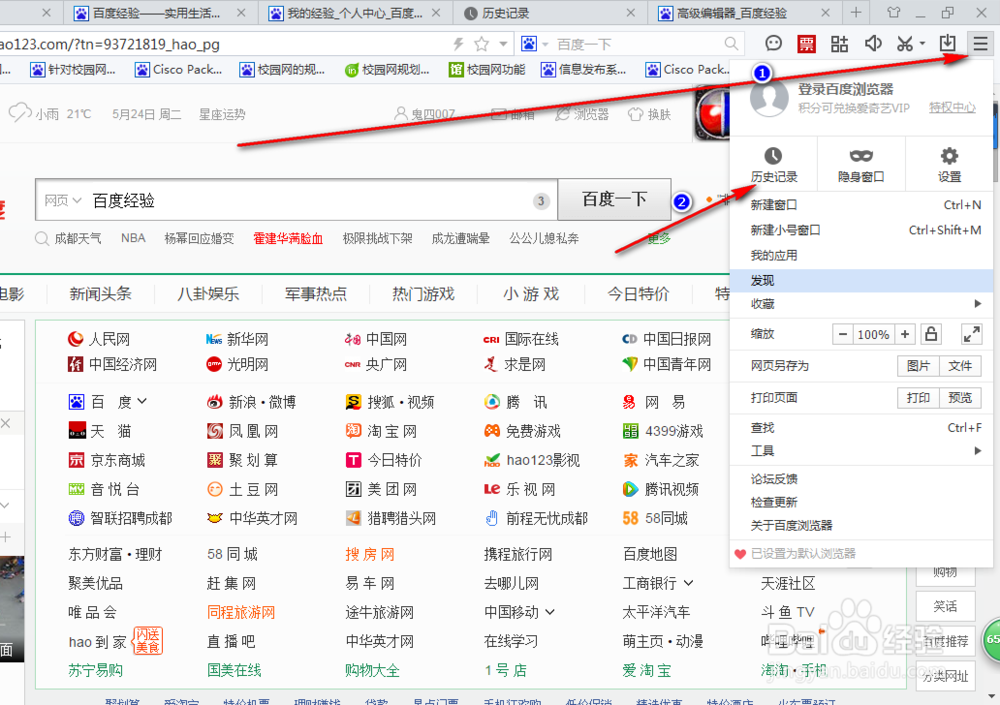Click the skin shirt icon in title bar

[893, 12]
